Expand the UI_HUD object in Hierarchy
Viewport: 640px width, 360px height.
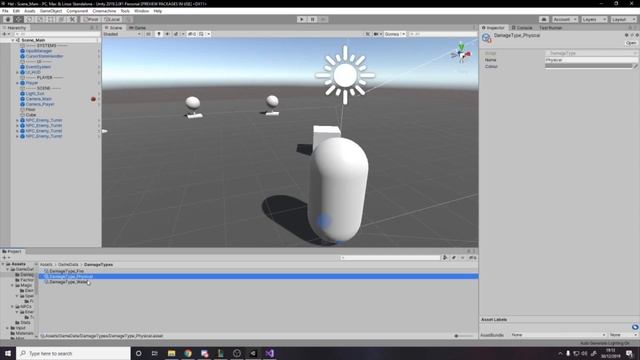click(x=18, y=72)
